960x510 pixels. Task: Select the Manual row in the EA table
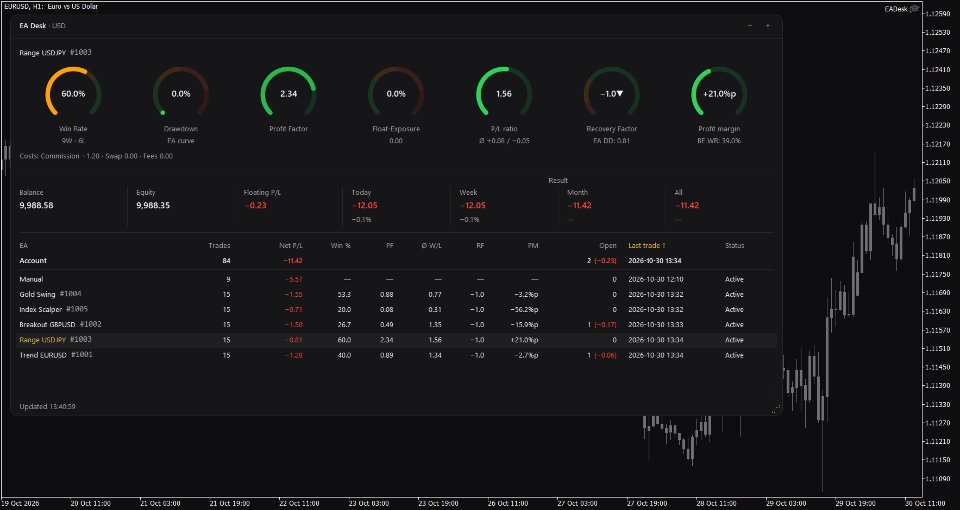pyautogui.click(x=396, y=279)
